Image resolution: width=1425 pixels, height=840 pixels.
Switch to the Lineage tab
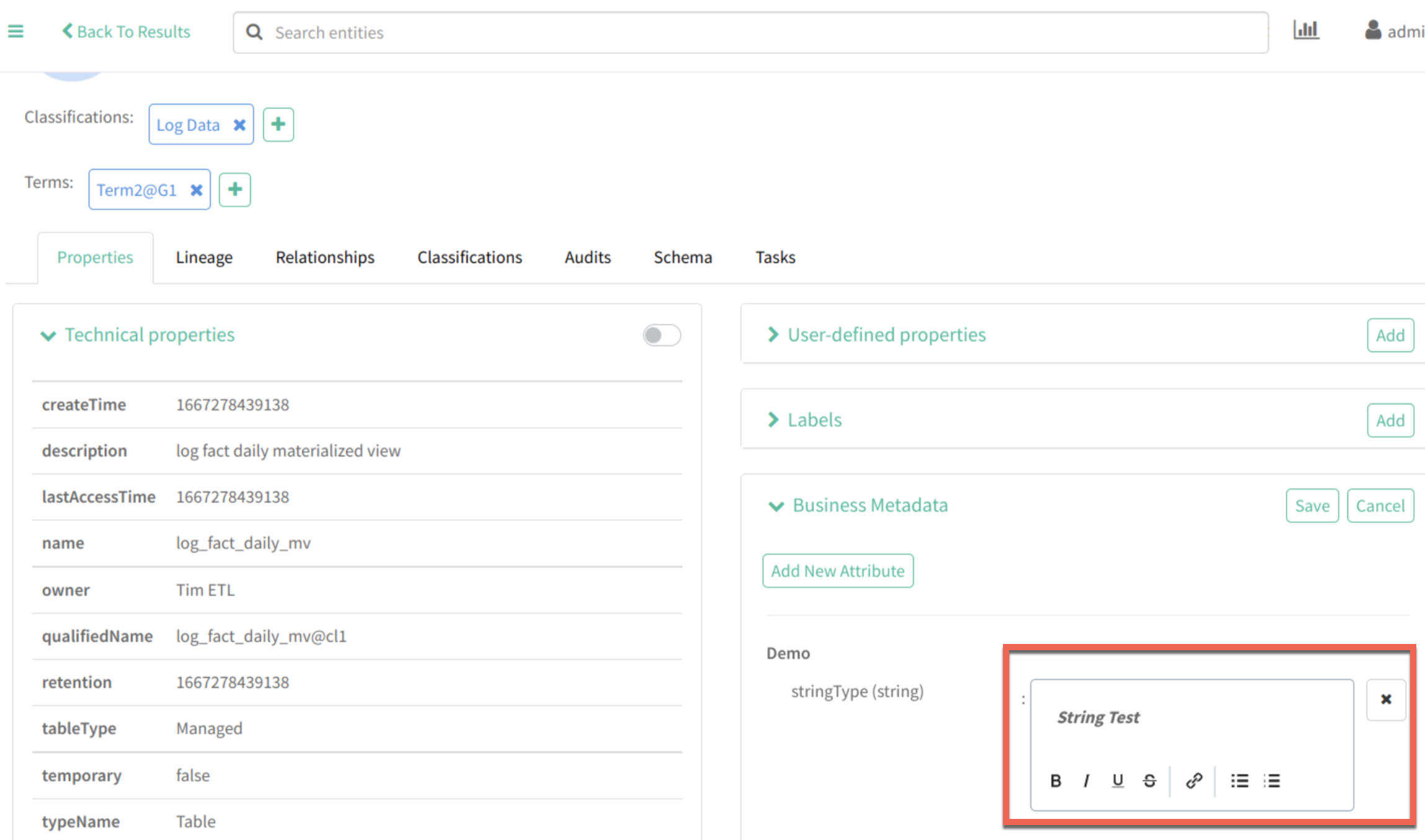204,257
